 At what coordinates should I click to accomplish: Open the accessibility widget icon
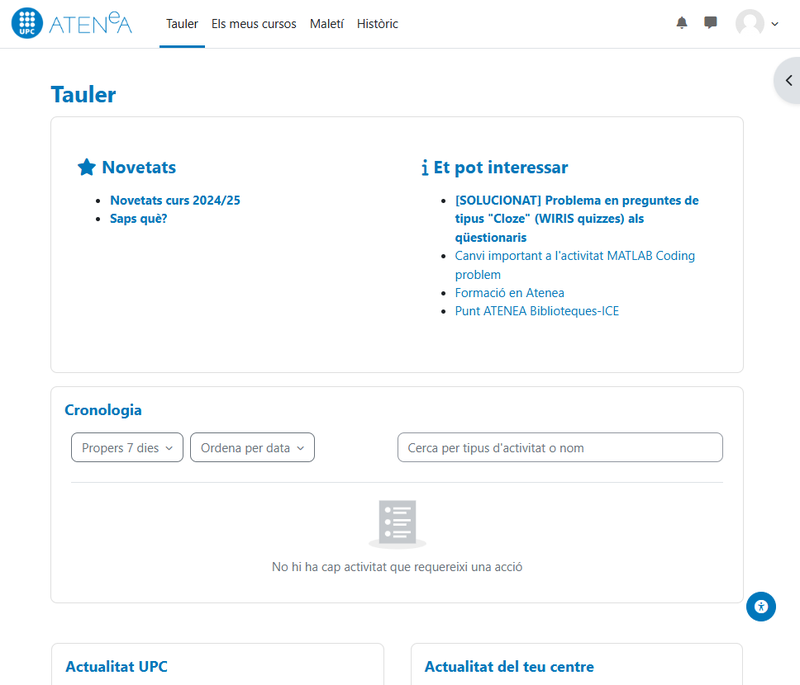coord(761,606)
